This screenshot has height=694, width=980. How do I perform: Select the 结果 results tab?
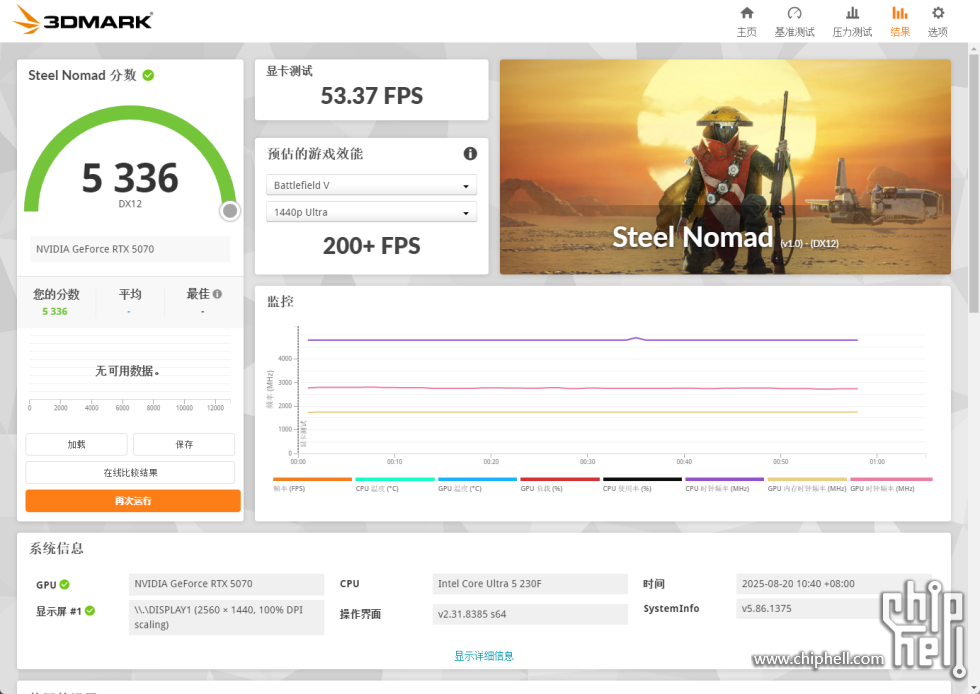(900, 22)
